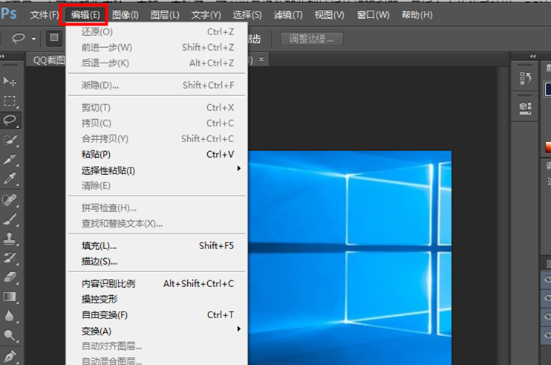Select the Eyedropper tool
Viewport: 551px width, 365px height.
coord(9,178)
